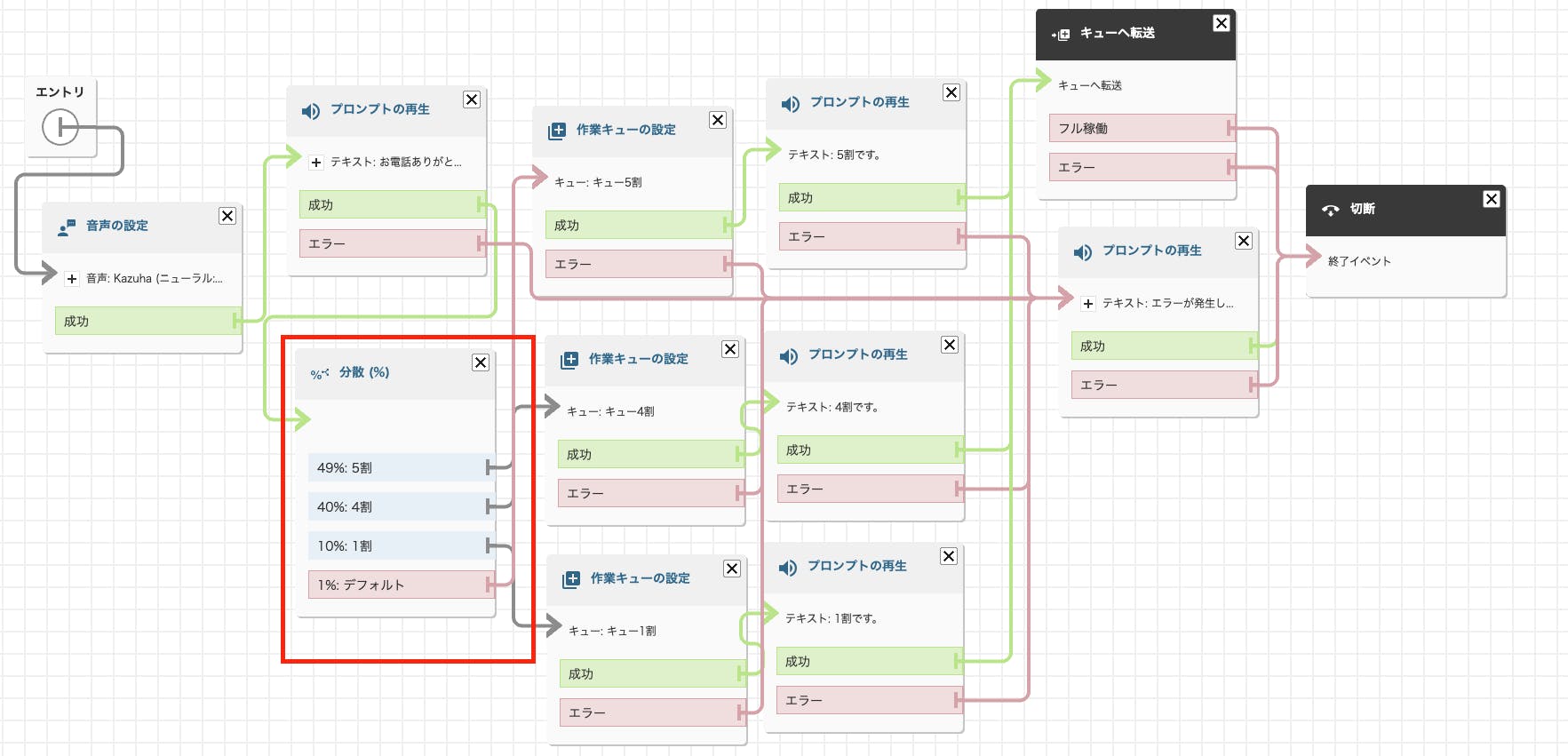The height and width of the screenshot is (756, 1568).
Task: Click queue icon of the キュー1割 block
Action: 571,580
